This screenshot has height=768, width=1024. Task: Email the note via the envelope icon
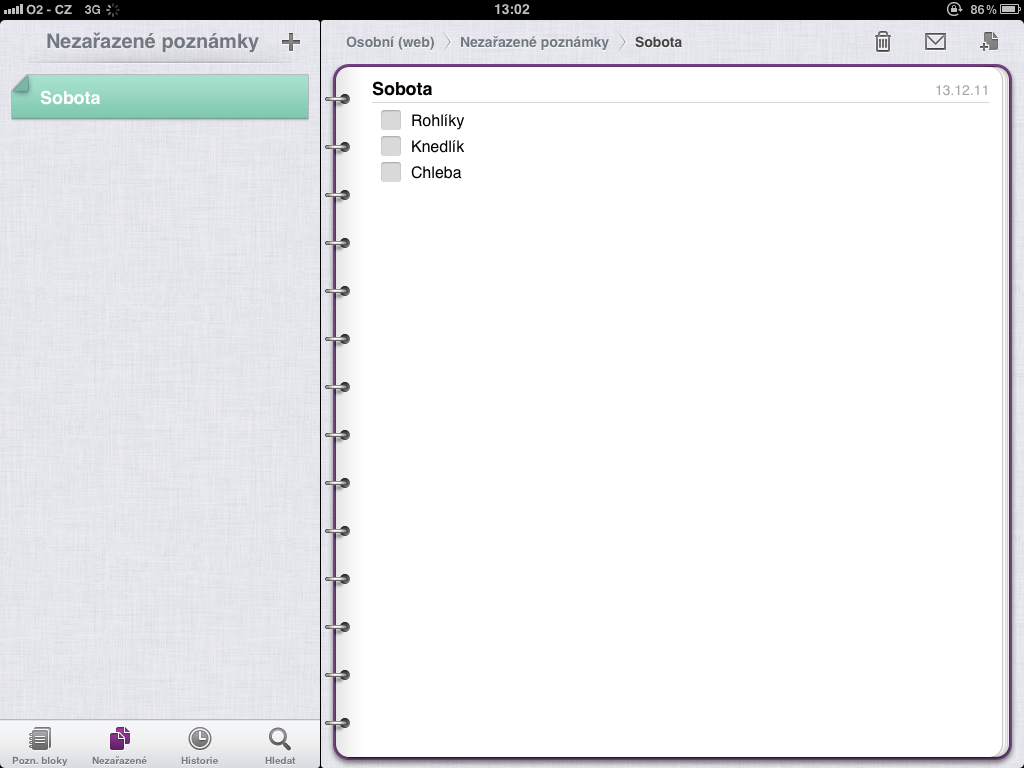click(935, 42)
